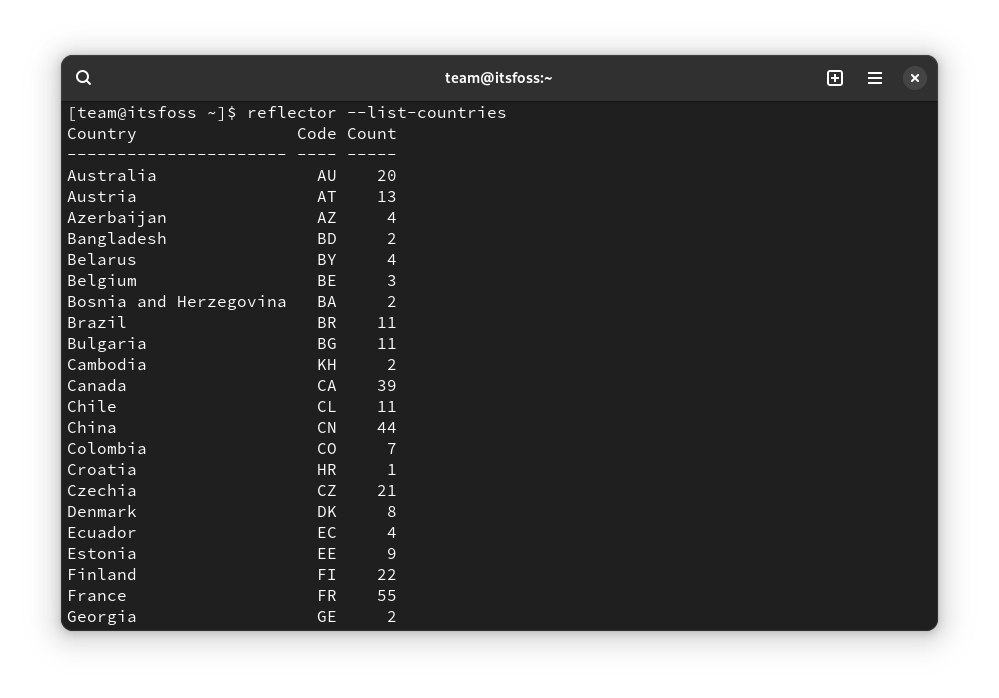Screen dimensions: 999x698
Task: Select the Colombia country name
Action: (x=107, y=449)
